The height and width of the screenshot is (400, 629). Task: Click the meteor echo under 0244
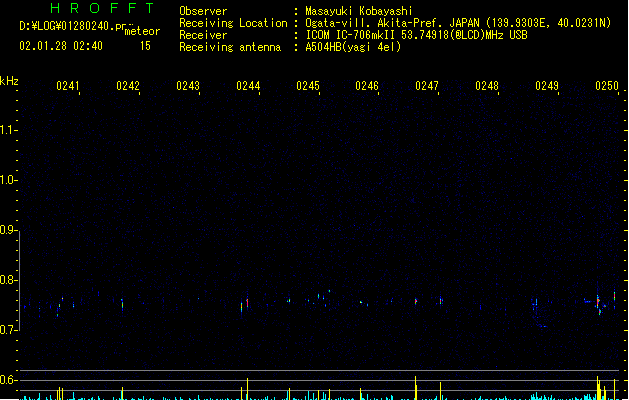coord(247,303)
